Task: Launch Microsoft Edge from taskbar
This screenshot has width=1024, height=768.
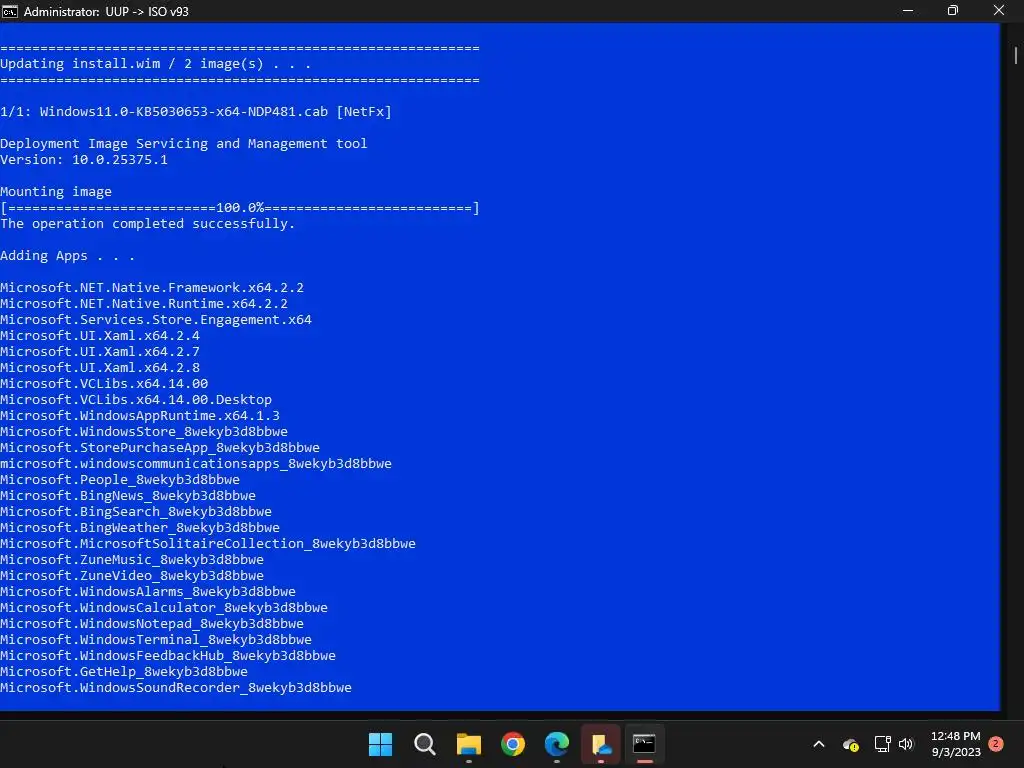Action: coord(556,744)
